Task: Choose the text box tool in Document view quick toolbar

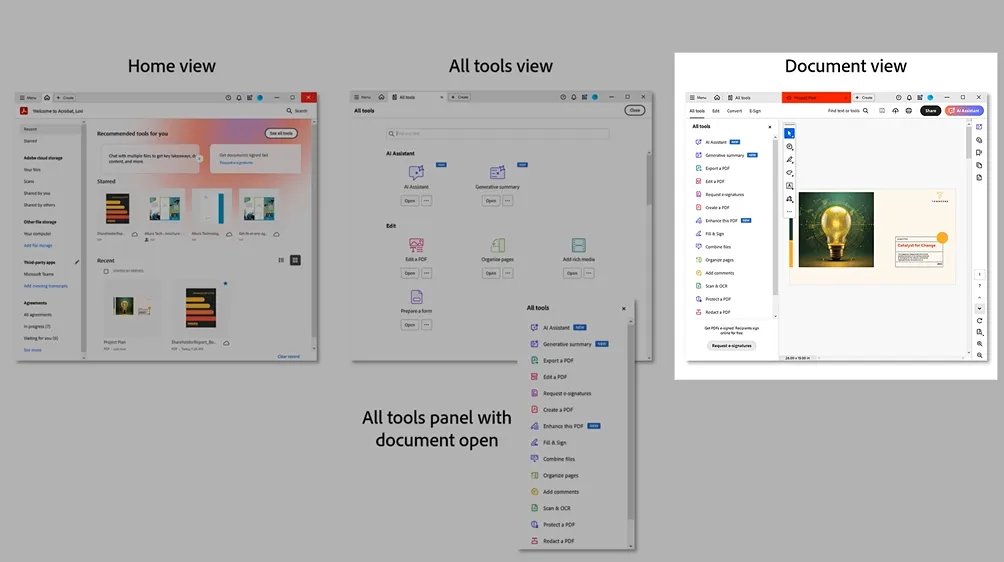Action: (789, 186)
